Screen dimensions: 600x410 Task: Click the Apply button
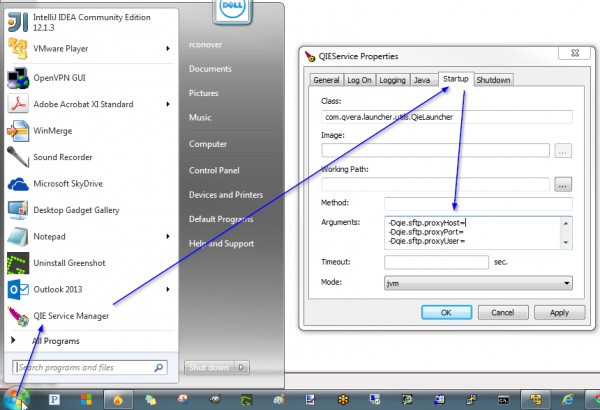[559, 312]
